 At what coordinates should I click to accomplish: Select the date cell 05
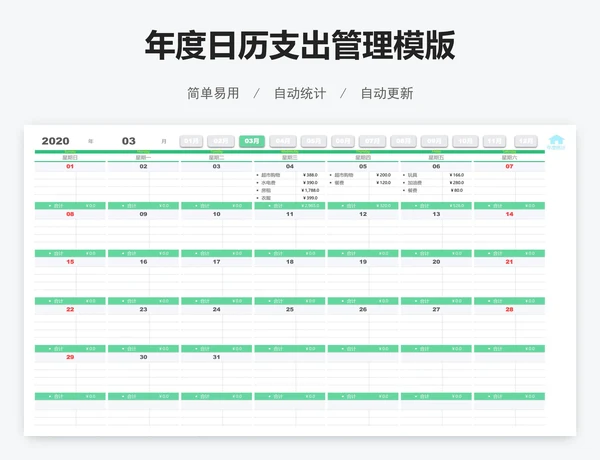tap(363, 166)
